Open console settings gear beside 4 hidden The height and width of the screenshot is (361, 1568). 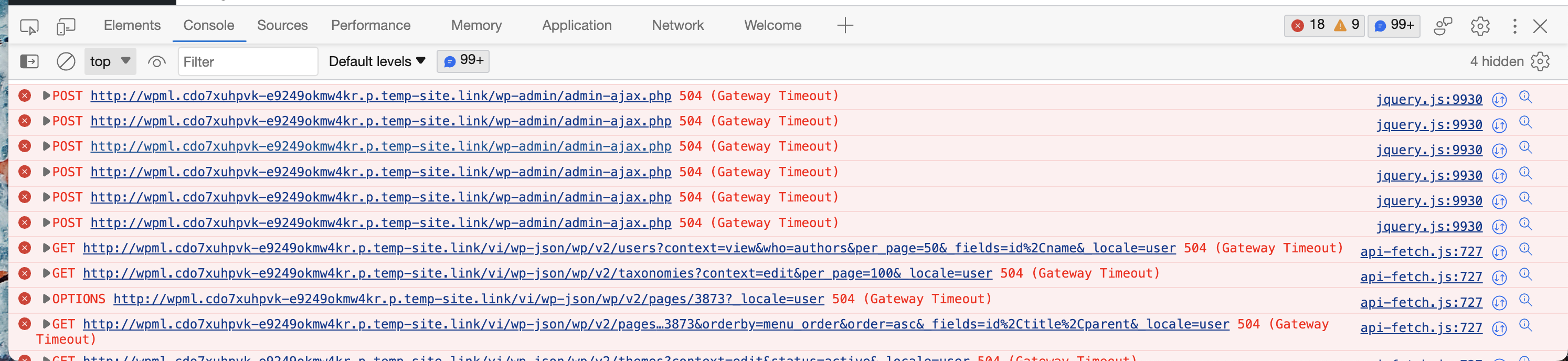click(1540, 61)
